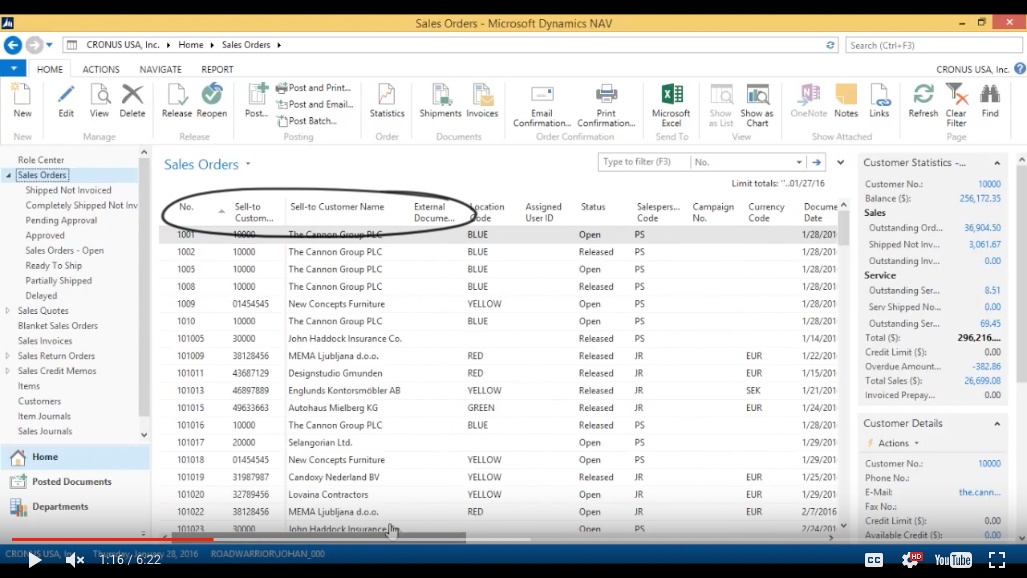
Task: Click the Balance value 256,172.35
Action: click(x=980, y=199)
